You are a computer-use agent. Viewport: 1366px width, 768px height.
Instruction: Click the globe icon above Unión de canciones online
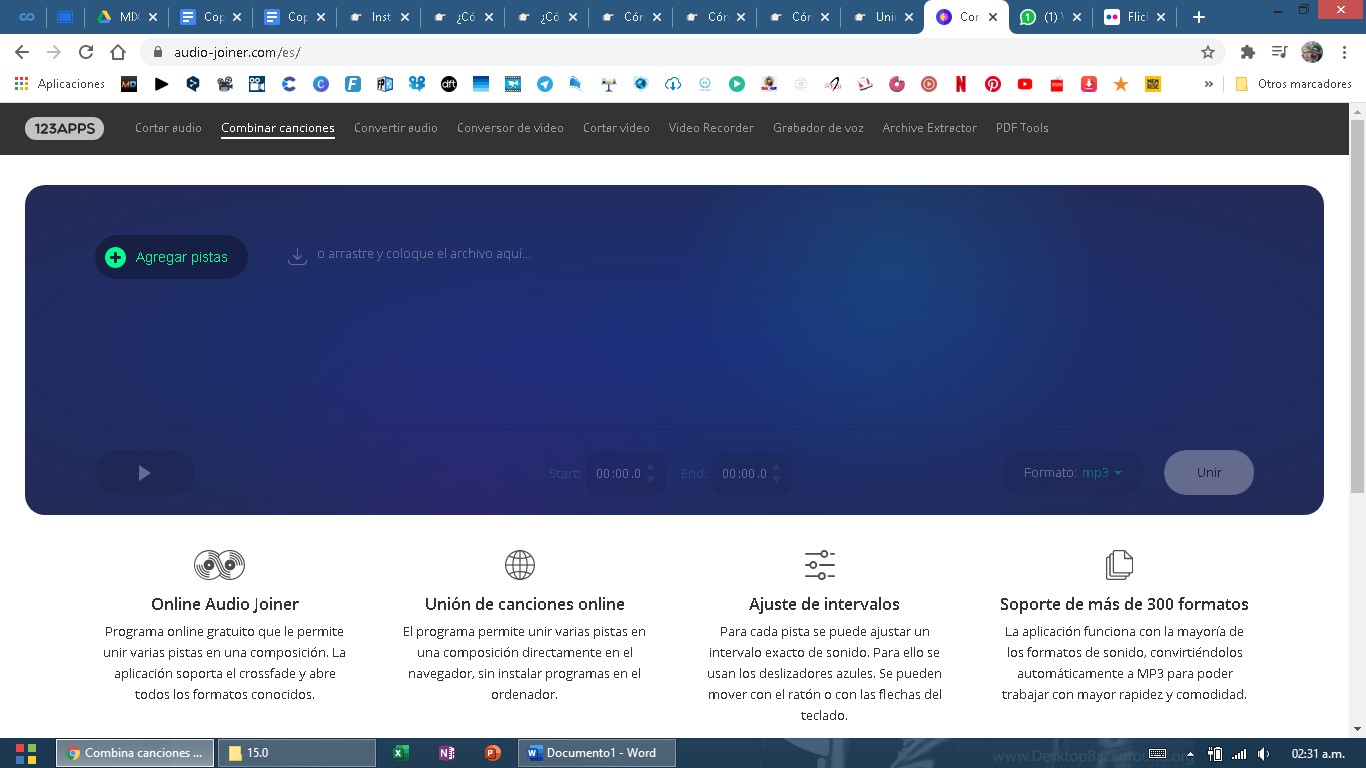(520, 564)
